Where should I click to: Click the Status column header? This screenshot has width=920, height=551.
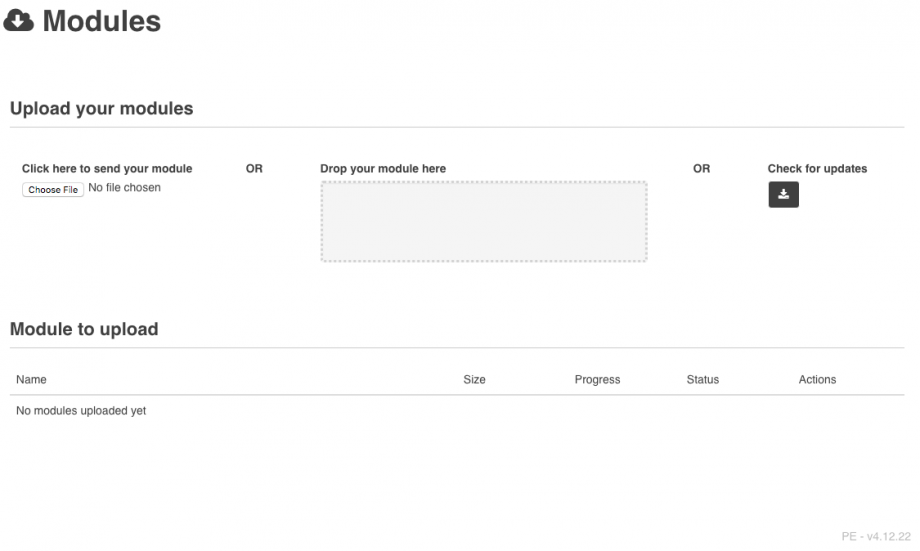tap(702, 380)
